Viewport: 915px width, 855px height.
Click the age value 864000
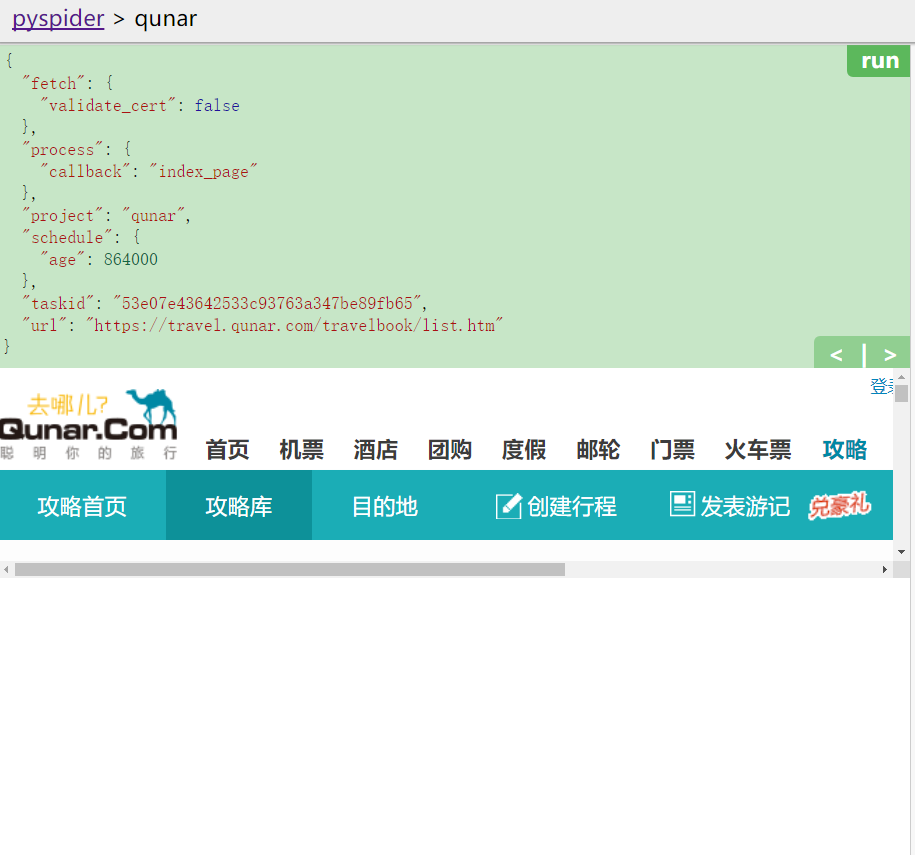tap(131, 259)
